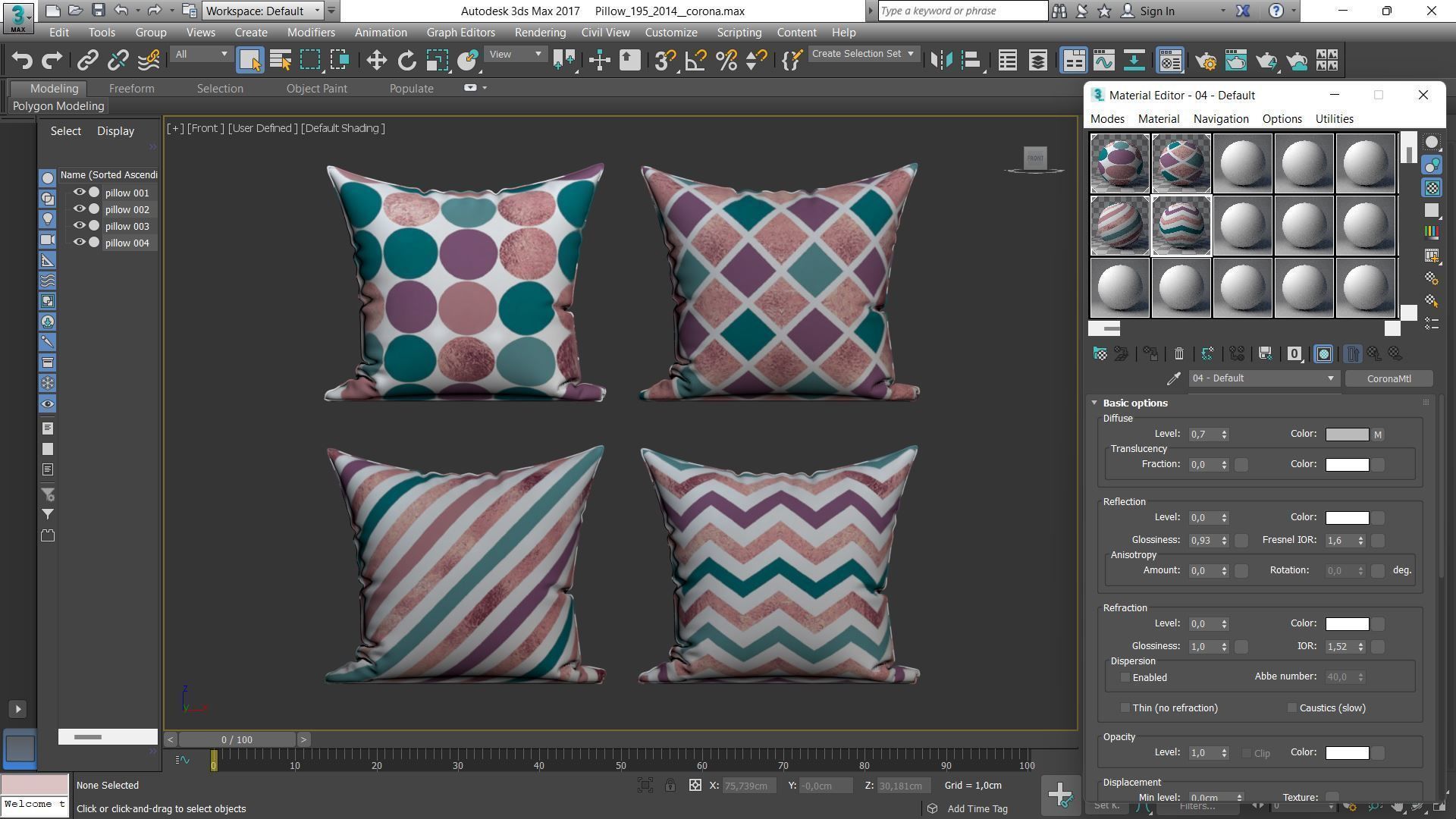Screen dimensions: 1456x819
Task: Open the Material Editor Navigation menu
Action: [1221, 119]
